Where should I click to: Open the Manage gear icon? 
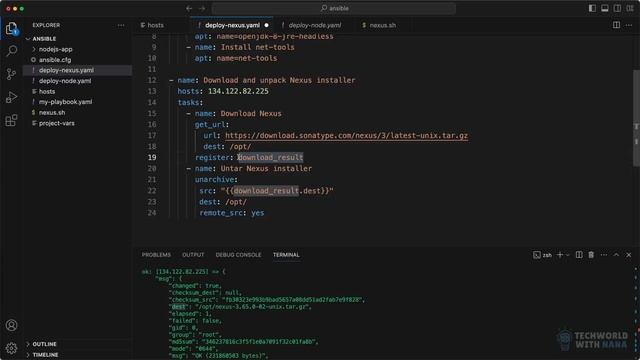(11, 348)
